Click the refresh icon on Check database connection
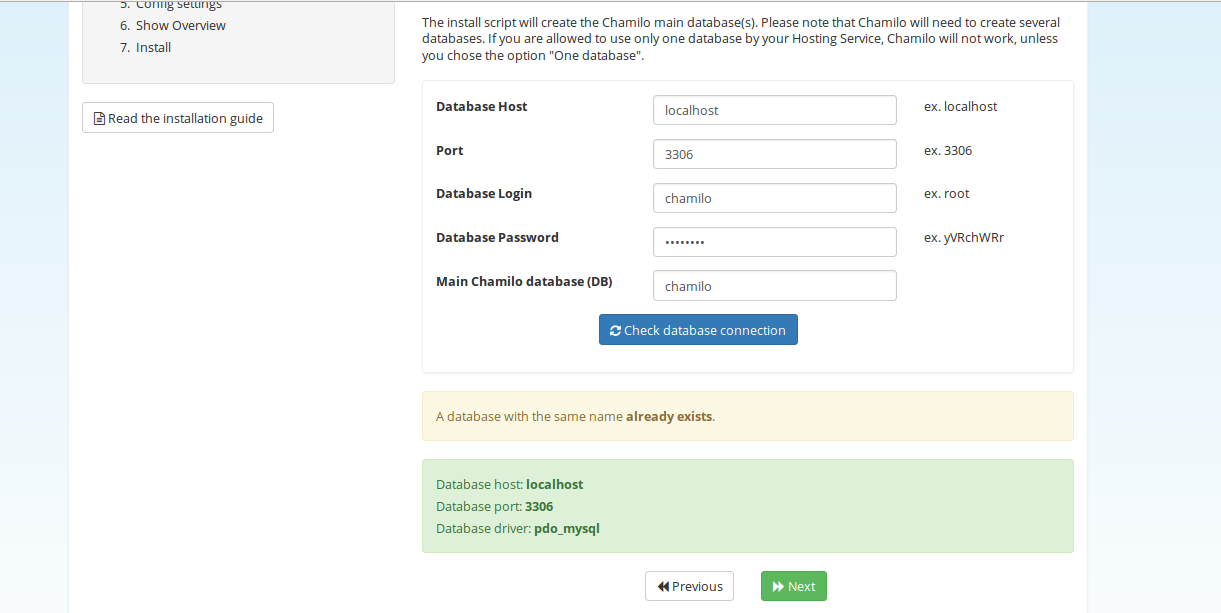This screenshot has width=1221, height=613. 615,330
